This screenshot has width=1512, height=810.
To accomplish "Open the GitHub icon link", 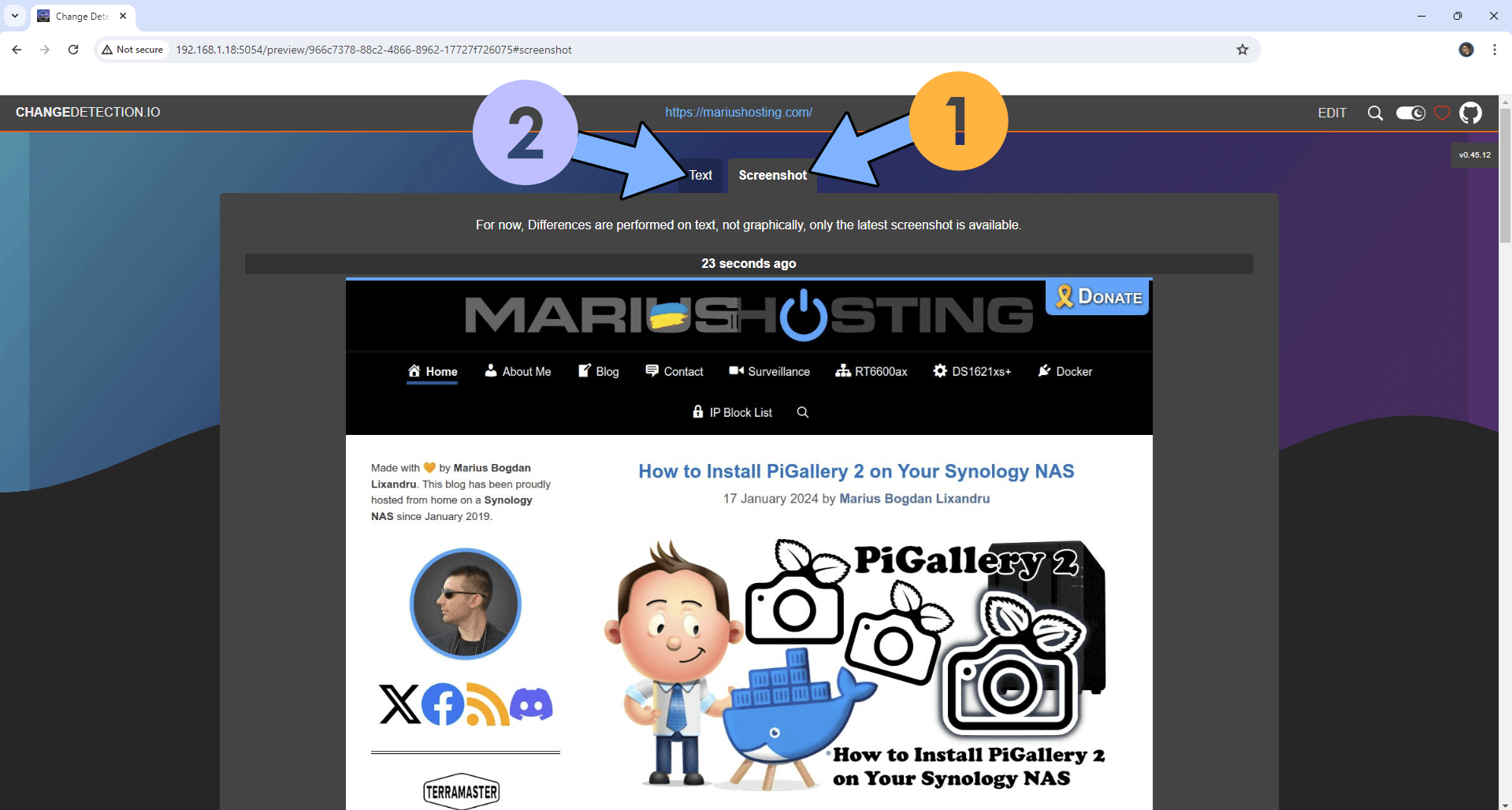I will [x=1470, y=113].
